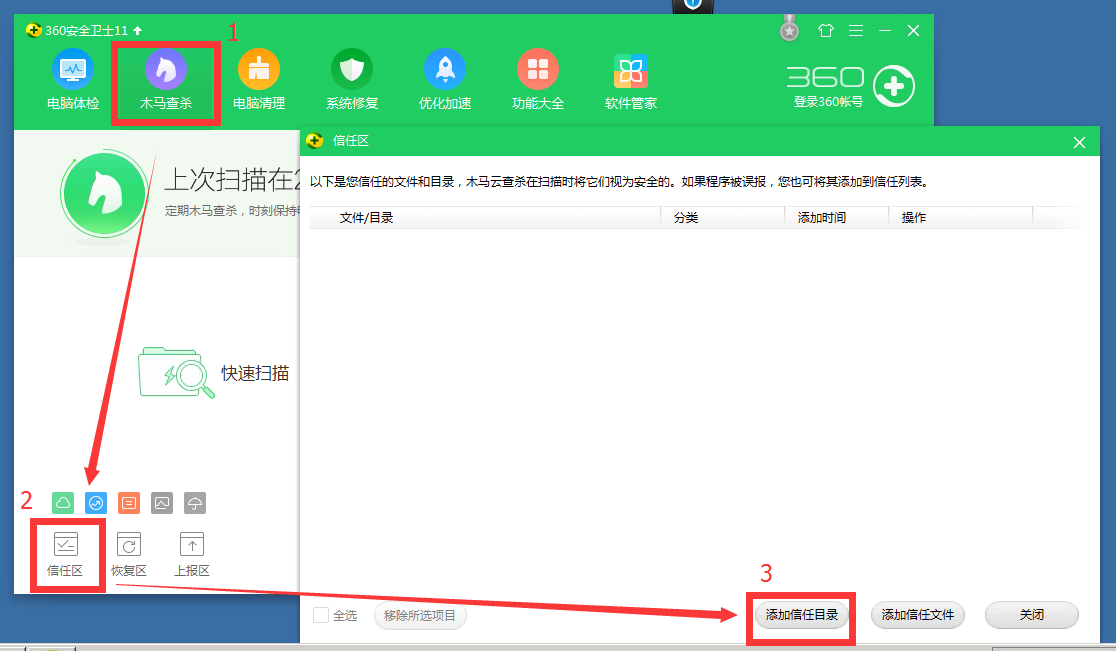Image resolution: width=1116 pixels, height=651 pixels.
Task: Open 电脑清理 cleanup tool
Action: 258,79
